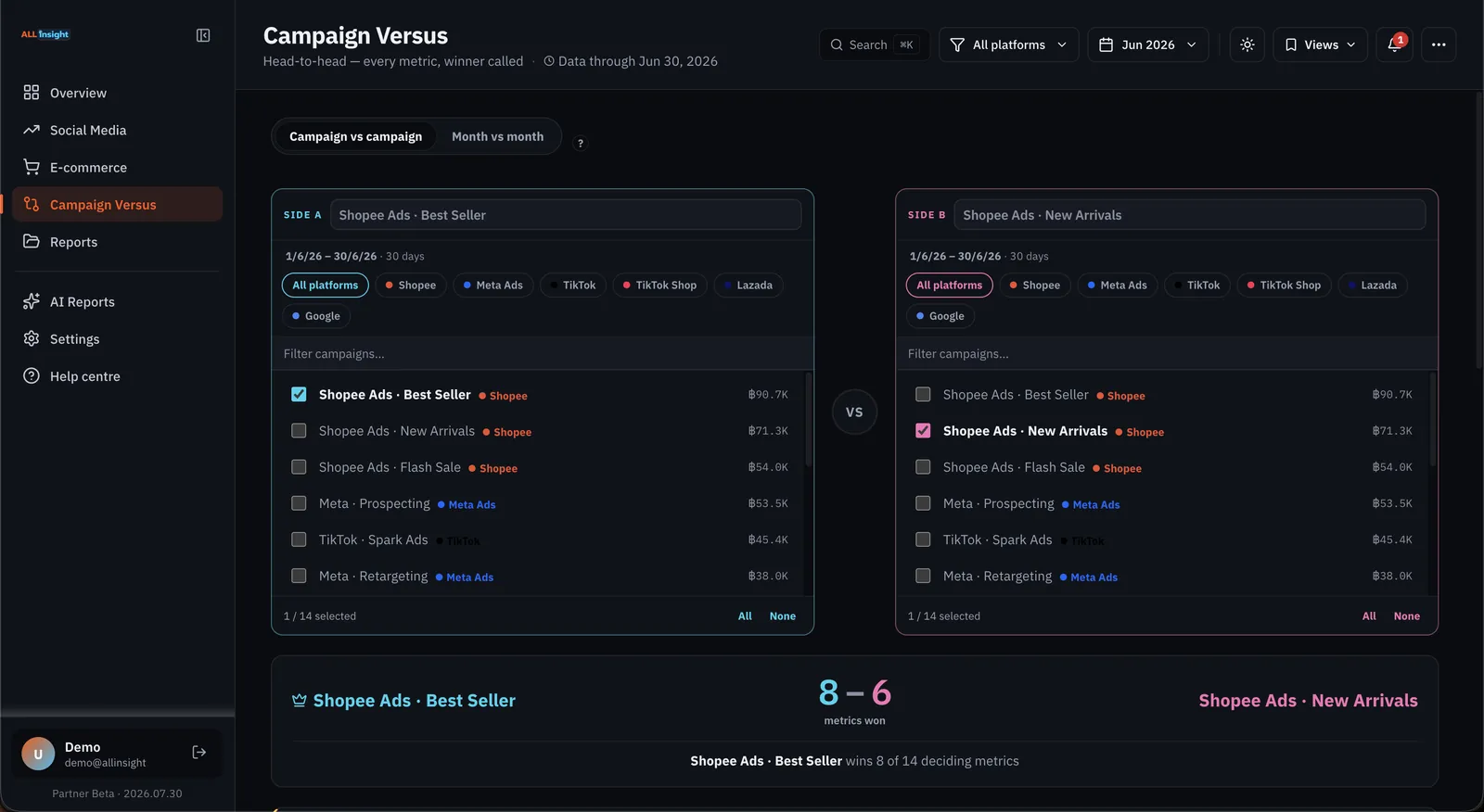The height and width of the screenshot is (812, 1484).
Task: Open Social Media trend icon
Action: coord(32,130)
